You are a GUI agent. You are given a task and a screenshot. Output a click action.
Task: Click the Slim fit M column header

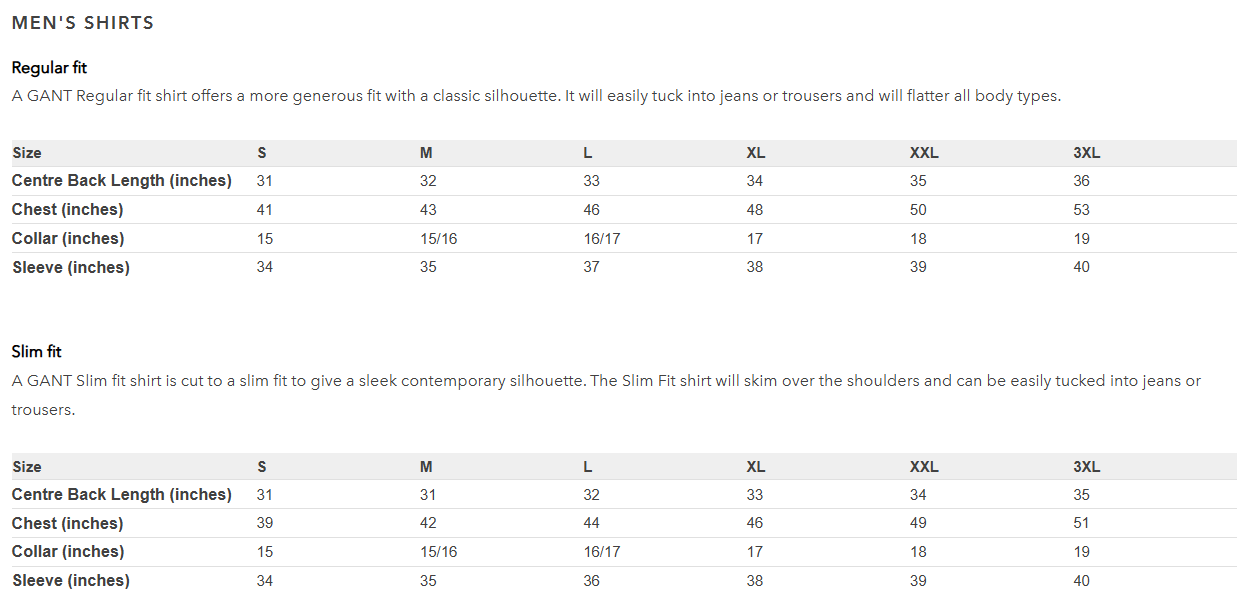coord(426,467)
